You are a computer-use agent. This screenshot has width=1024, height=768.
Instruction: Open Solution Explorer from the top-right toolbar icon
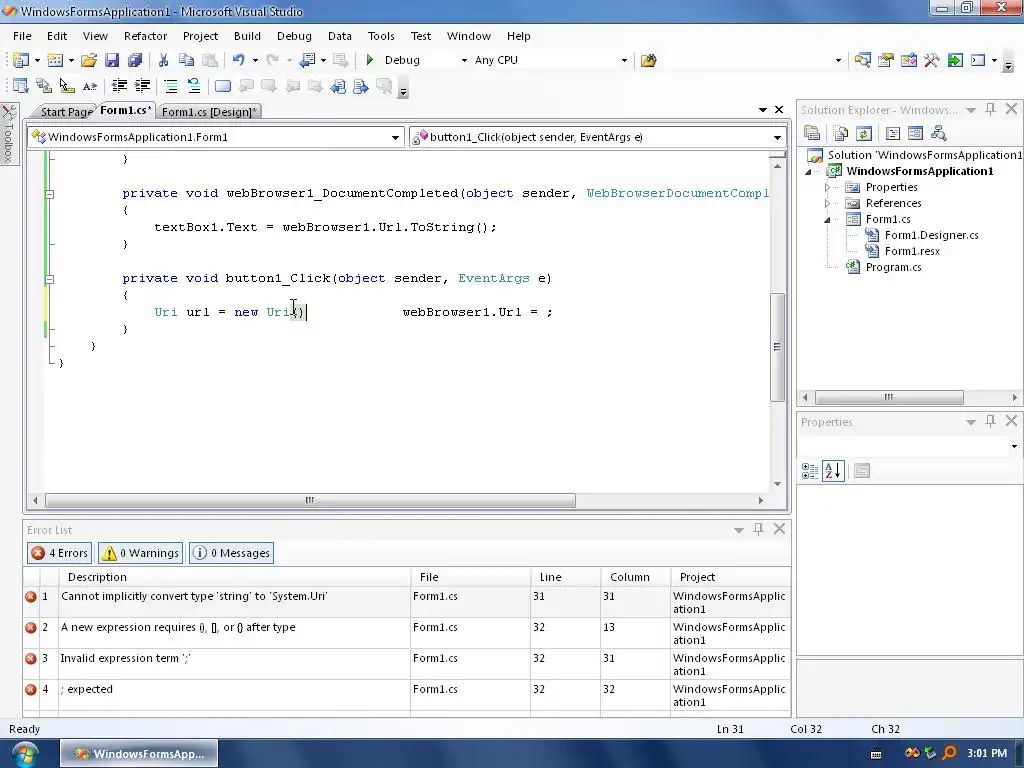point(862,60)
